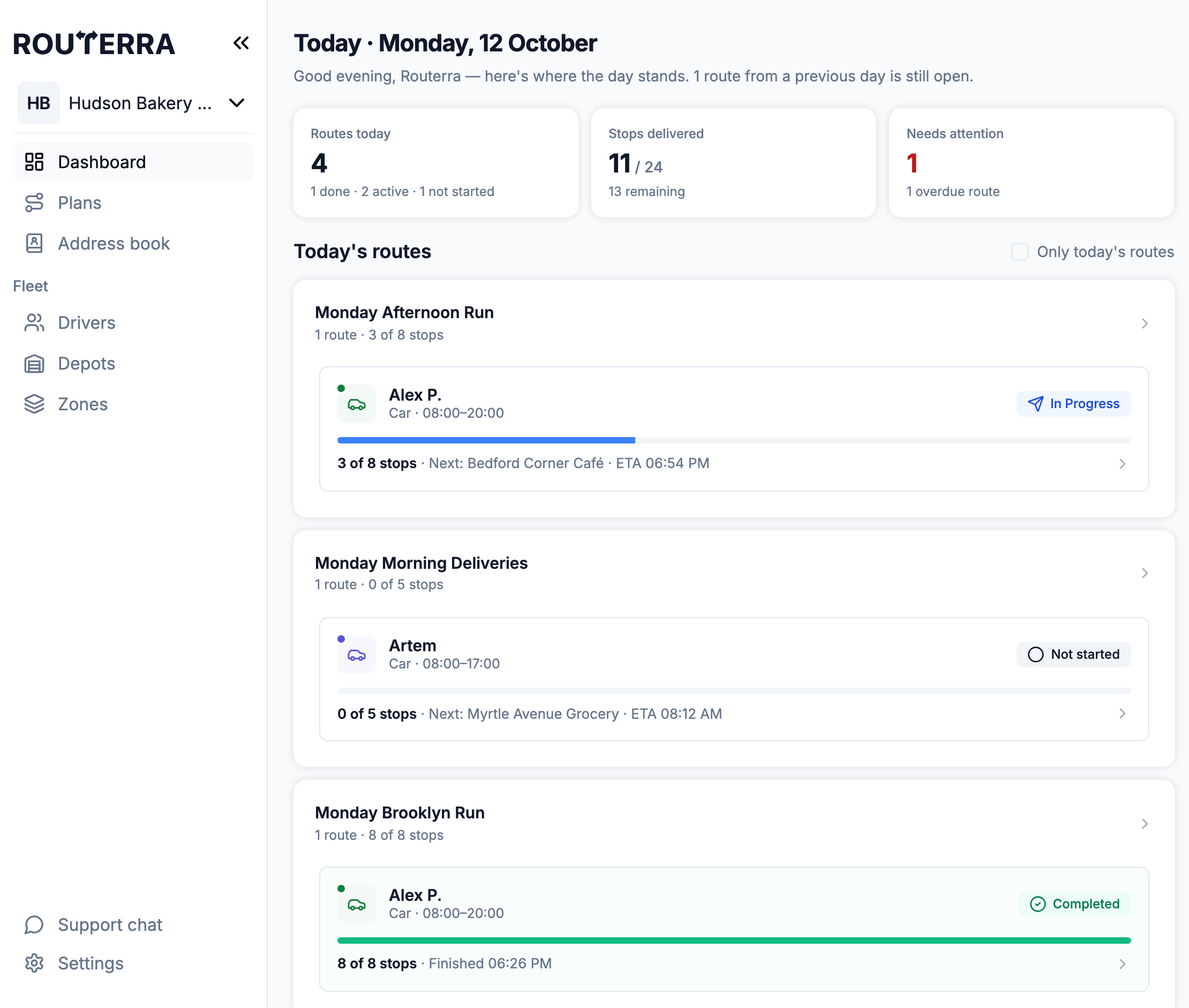Click "Car · 08:00–17:00" under Artem
The height and width of the screenshot is (1008, 1189).
click(x=445, y=664)
